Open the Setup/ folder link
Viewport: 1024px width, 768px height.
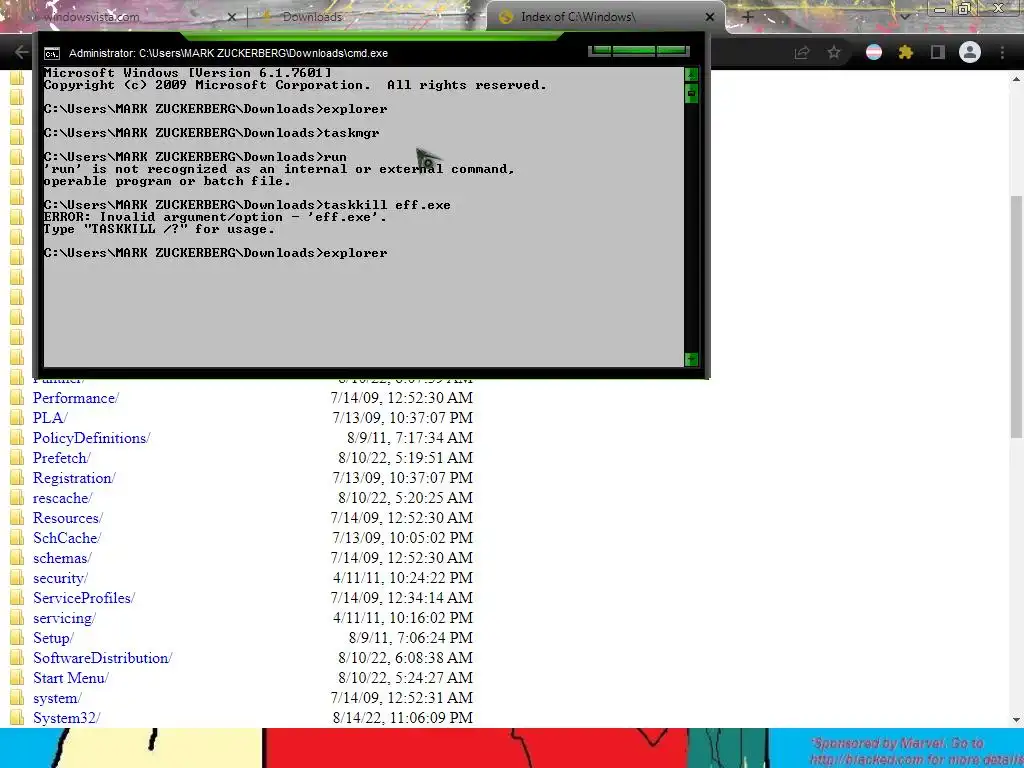tap(53, 638)
